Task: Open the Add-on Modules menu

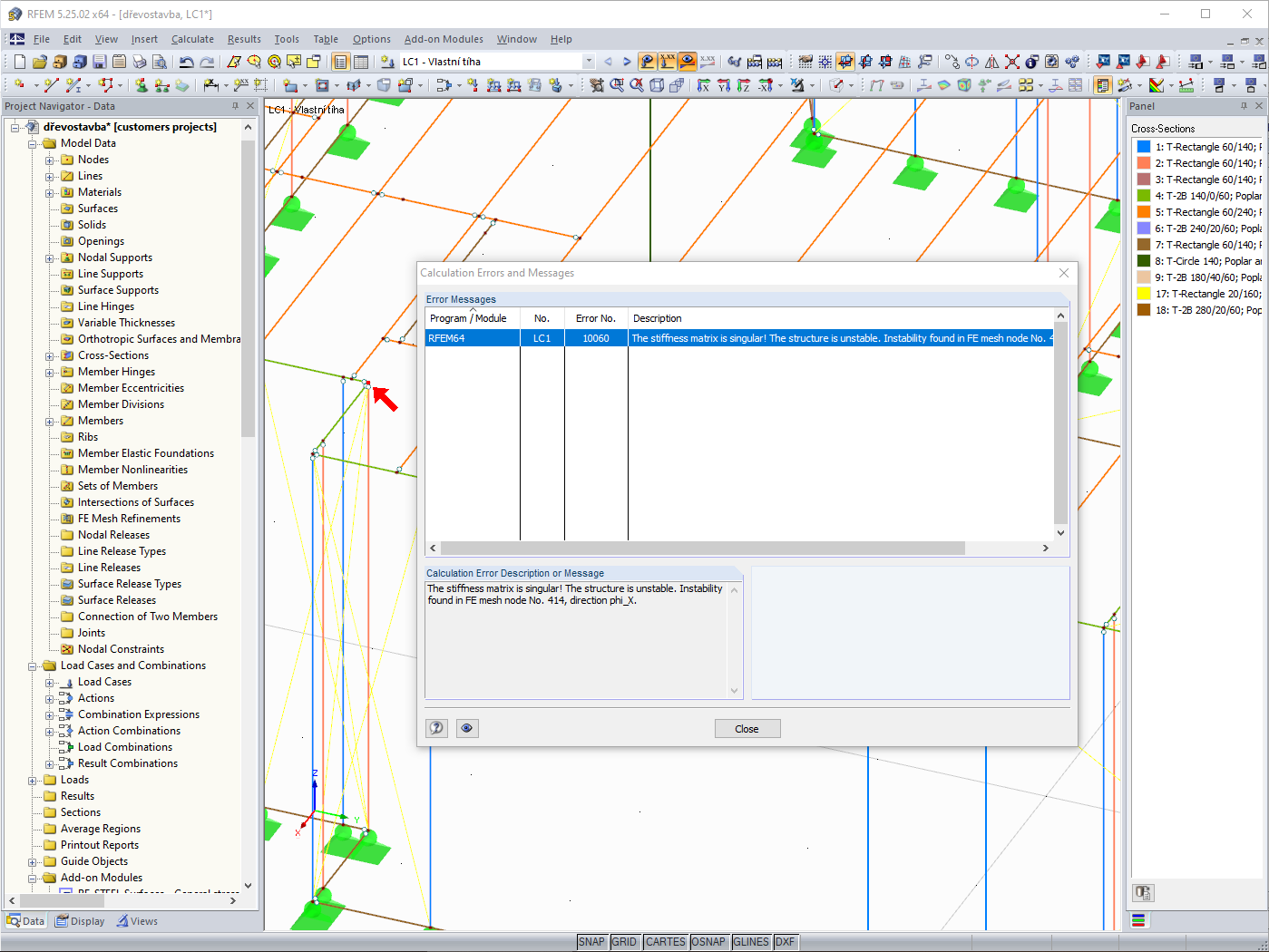Action: pyautogui.click(x=444, y=39)
